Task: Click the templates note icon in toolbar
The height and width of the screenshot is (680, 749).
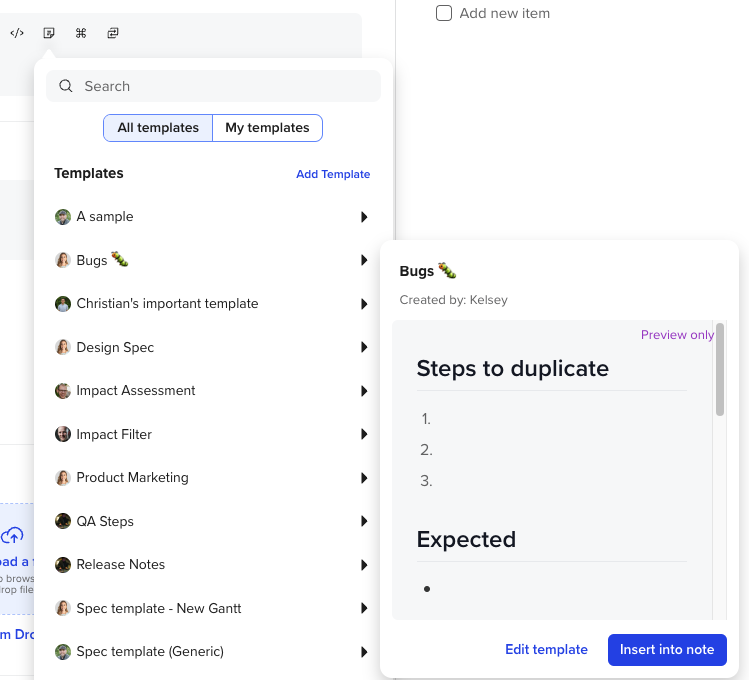Action: point(49,33)
